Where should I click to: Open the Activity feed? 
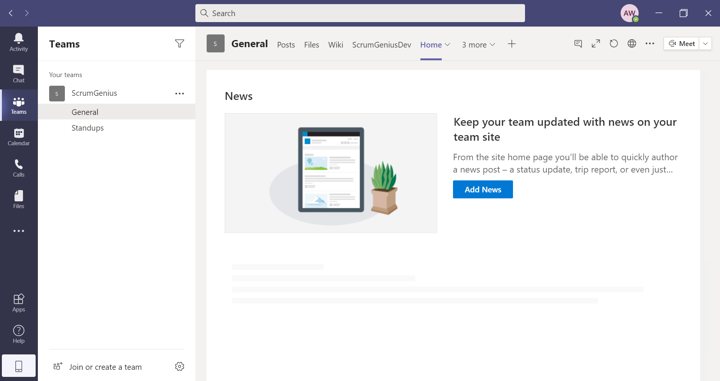18,42
